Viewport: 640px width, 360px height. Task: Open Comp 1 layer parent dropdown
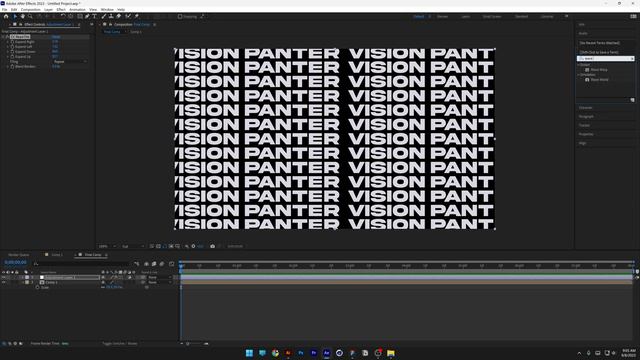click(160, 282)
